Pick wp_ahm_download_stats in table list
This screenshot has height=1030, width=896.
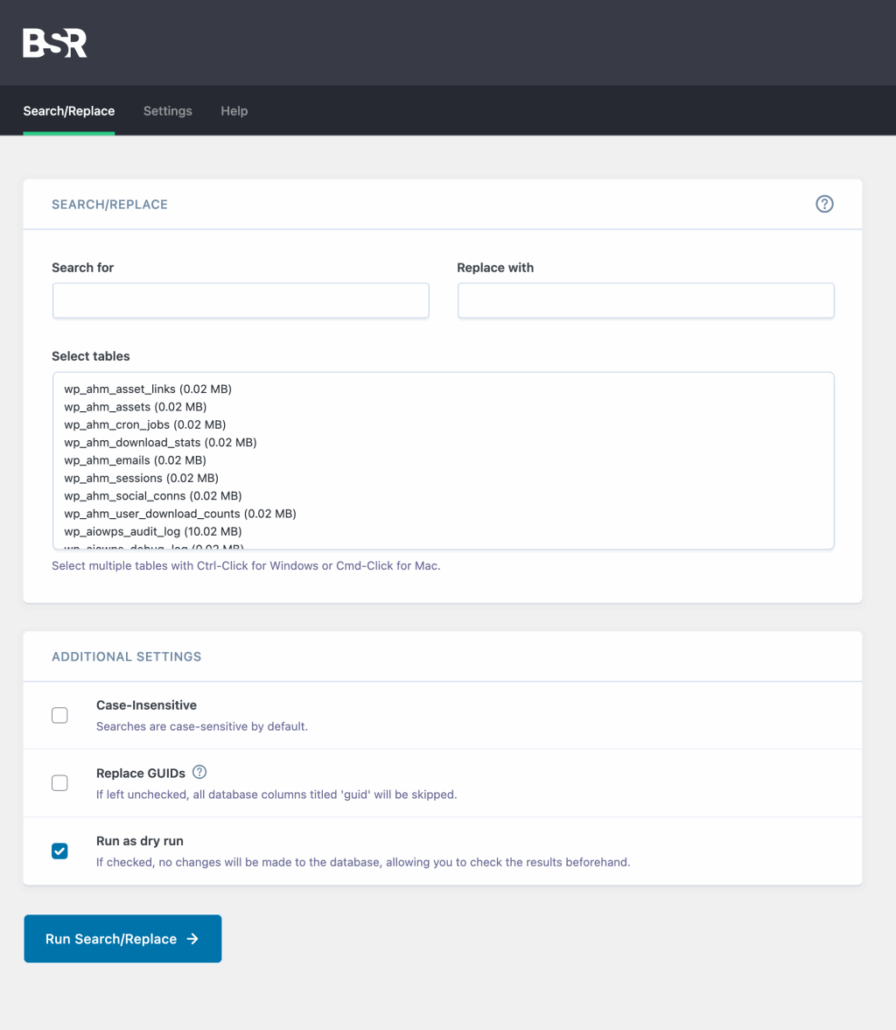click(160, 442)
